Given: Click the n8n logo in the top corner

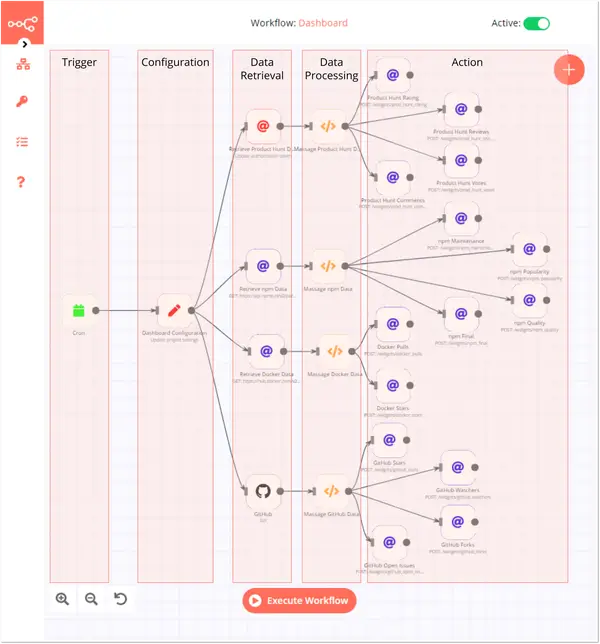Looking at the screenshot, I should (23, 23).
